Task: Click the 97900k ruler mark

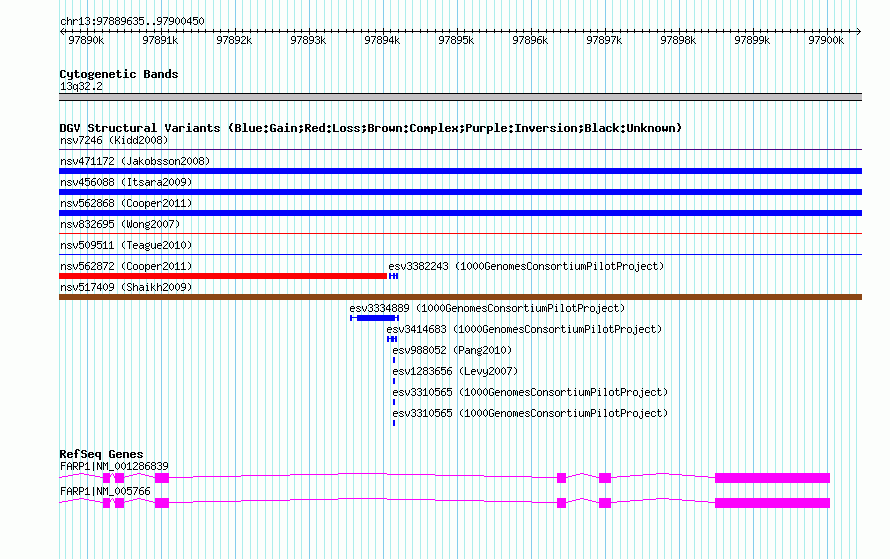Action: pyautogui.click(x=826, y=40)
